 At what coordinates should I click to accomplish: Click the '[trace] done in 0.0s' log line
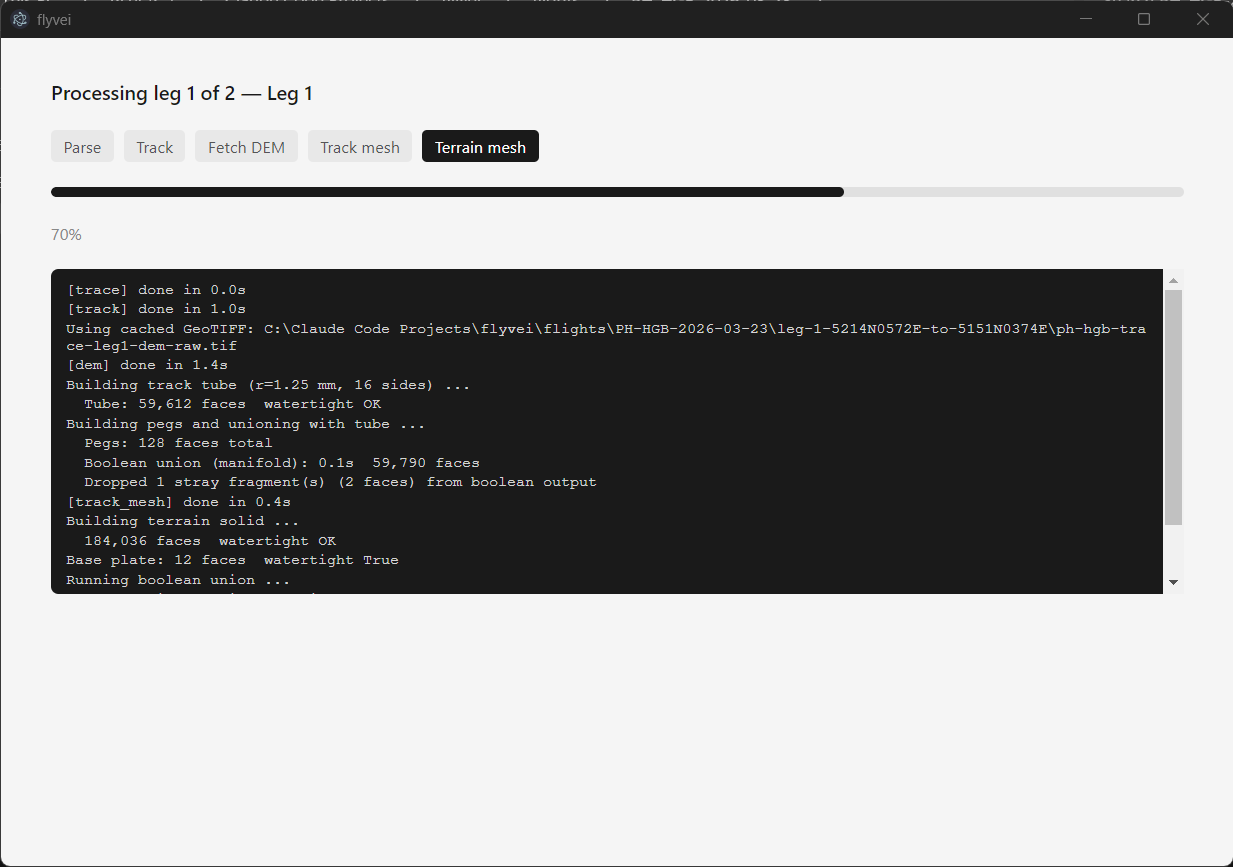[156, 290]
